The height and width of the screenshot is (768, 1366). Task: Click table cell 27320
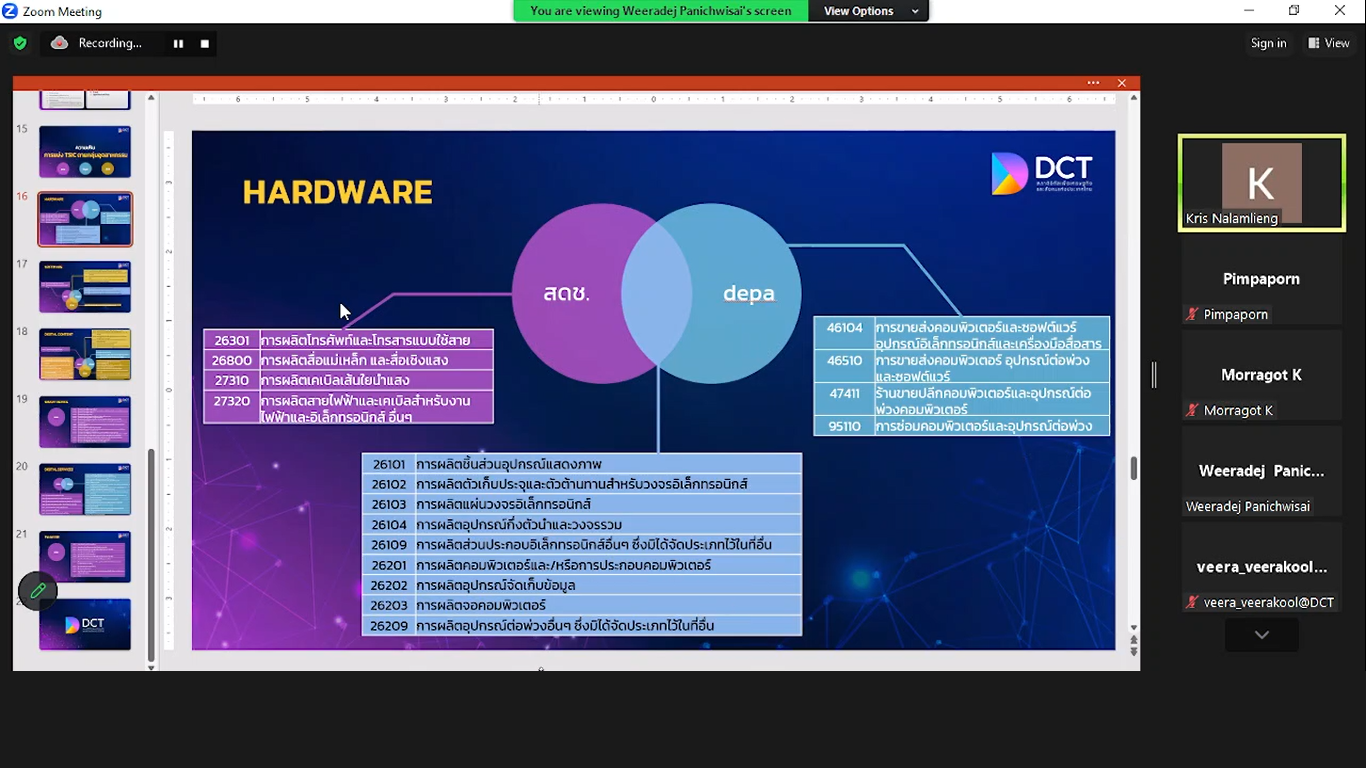pyautogui.click(x=232, y=407)
